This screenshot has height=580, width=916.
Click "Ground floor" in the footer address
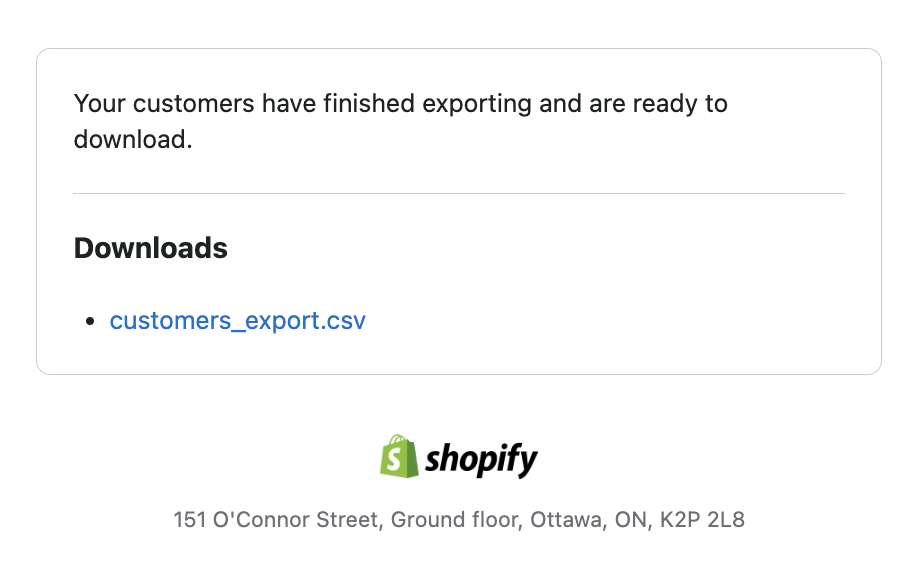point(456,520)
